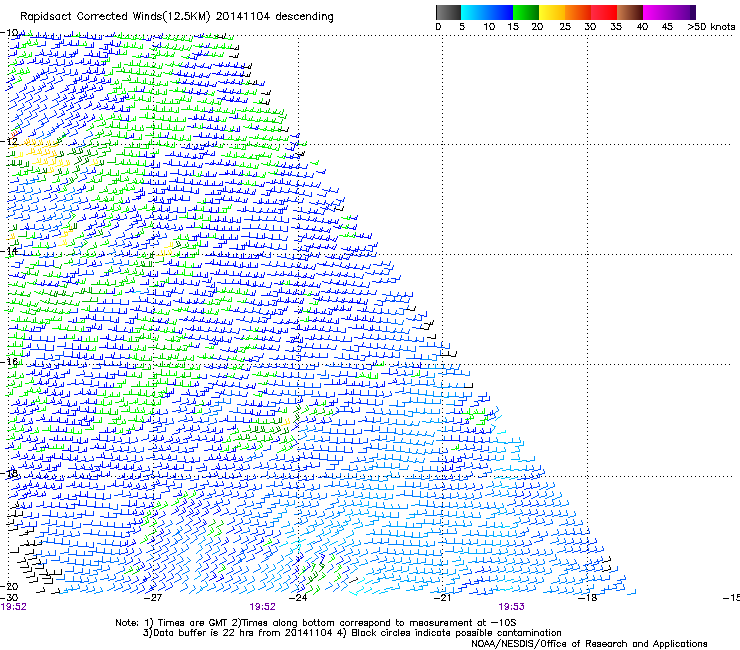Screen dimensions: 740x650
Task: Click the orange 25-30 knots legend segment
Action: (578, 12)
